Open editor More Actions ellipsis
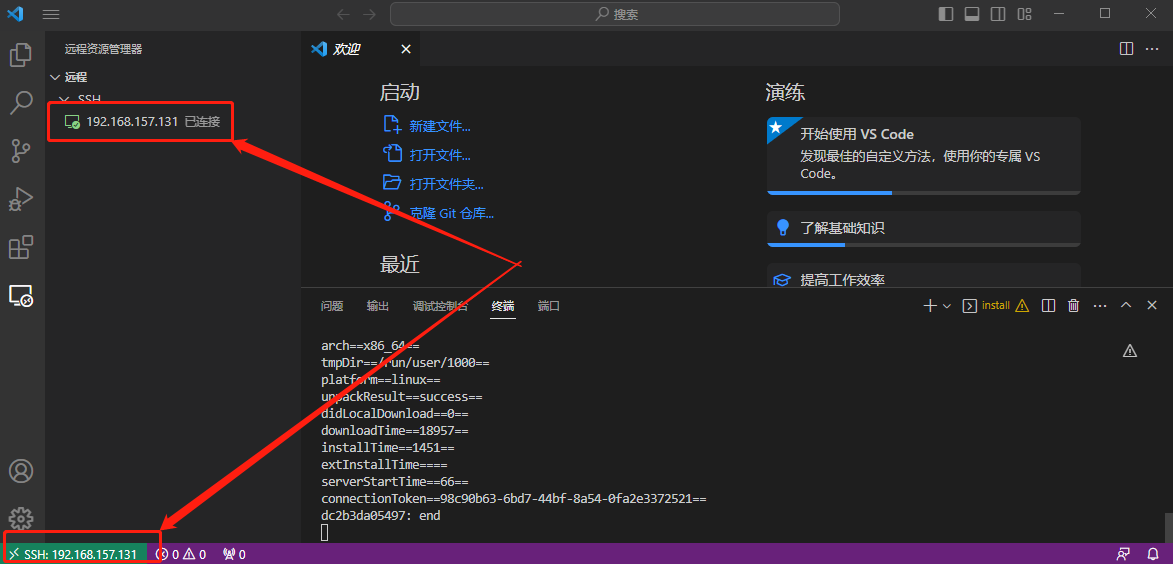This screenshot has width=1173, height=564. pyautogui.click(x=1152, y=49)
